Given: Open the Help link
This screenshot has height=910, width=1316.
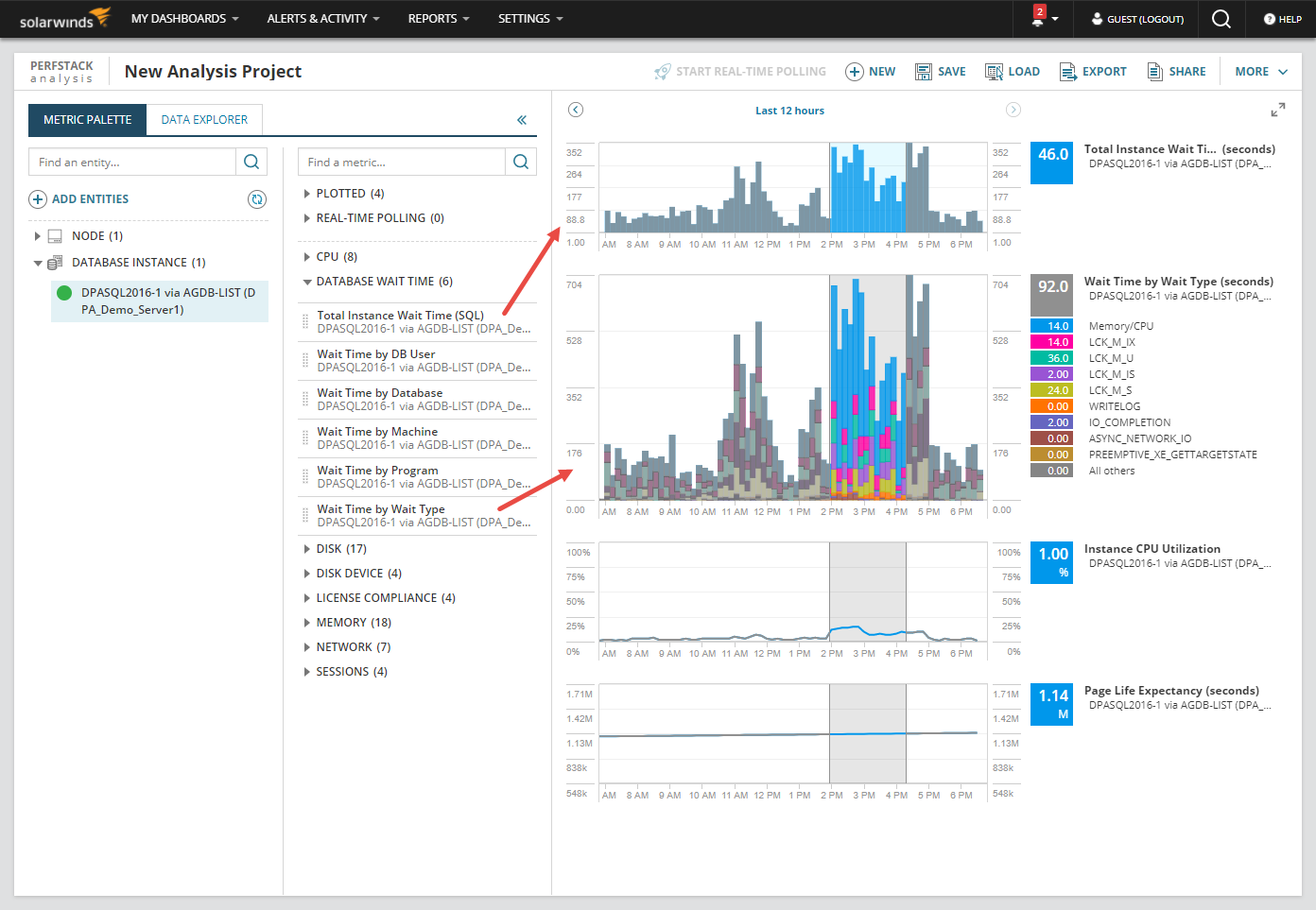Looking at the screenshot, I should pyautogui.click(x=1283, y=19).
